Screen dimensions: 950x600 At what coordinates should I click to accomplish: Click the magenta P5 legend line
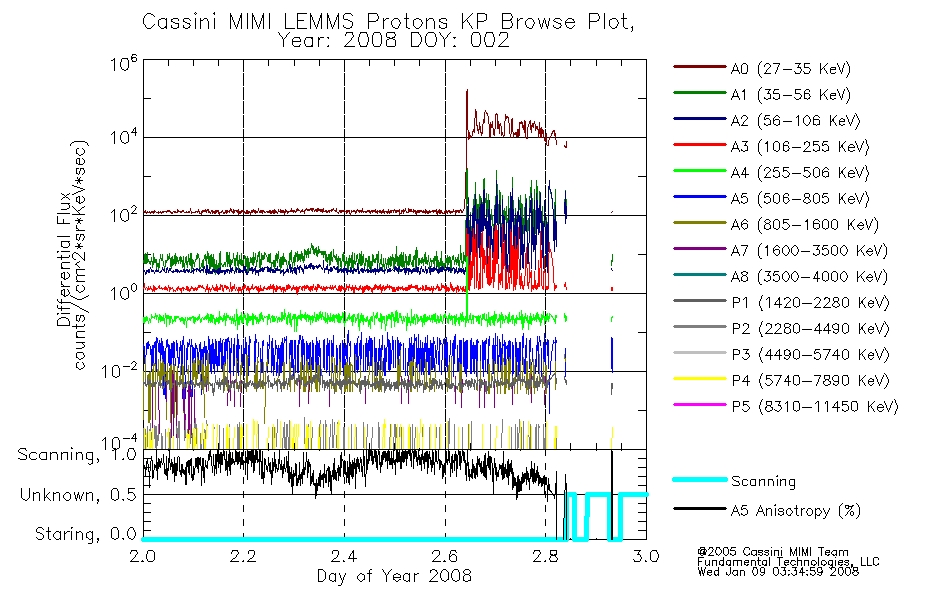699,405
